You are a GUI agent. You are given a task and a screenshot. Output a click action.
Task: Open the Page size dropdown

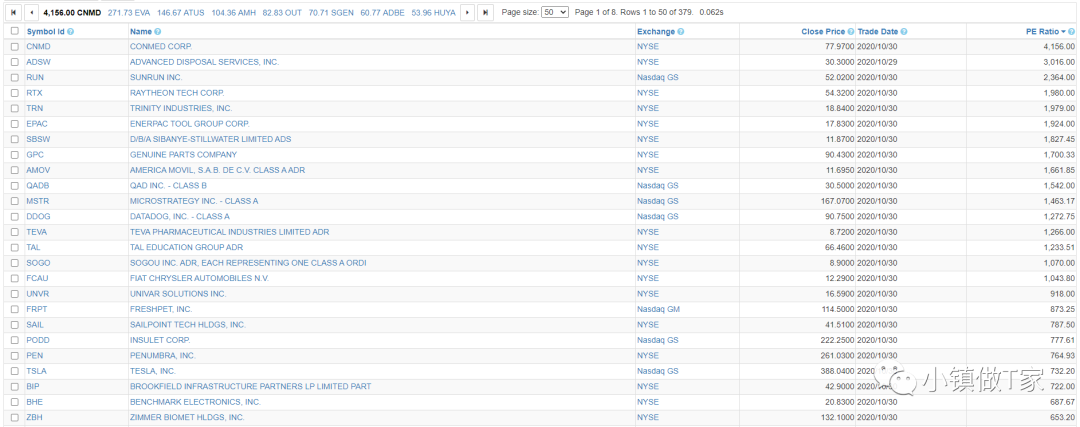point(555,12)
